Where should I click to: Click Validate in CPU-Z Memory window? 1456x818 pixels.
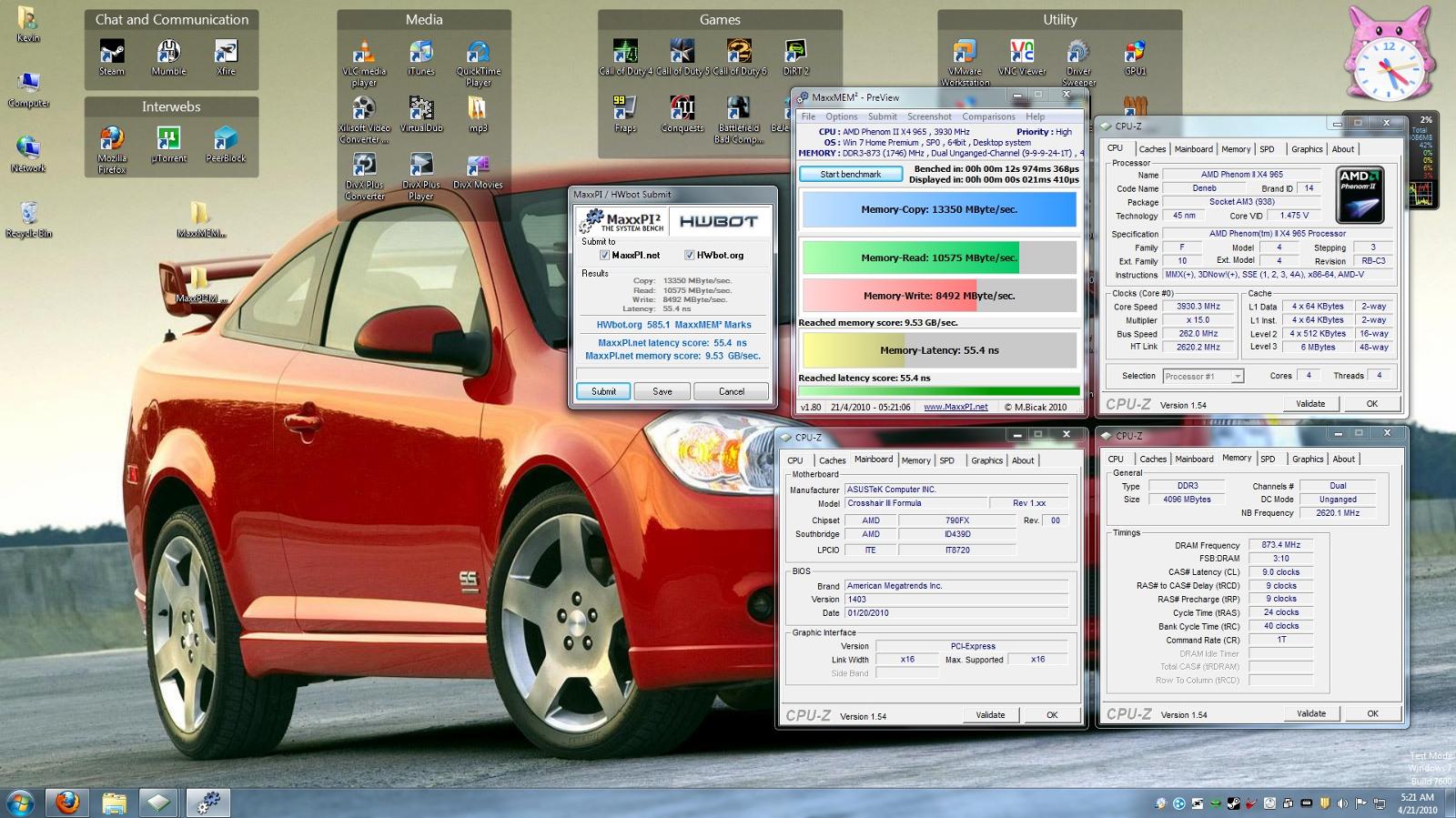1311,714
